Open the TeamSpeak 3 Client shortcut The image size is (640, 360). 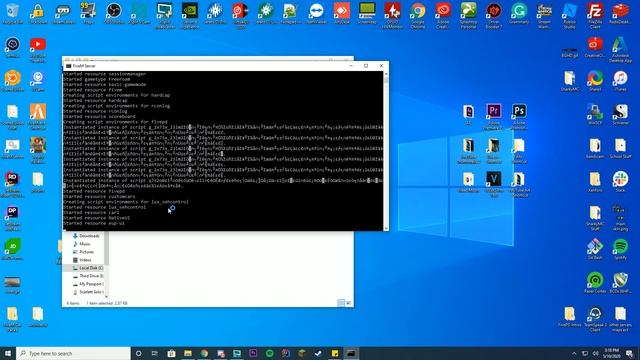[595, 318]
